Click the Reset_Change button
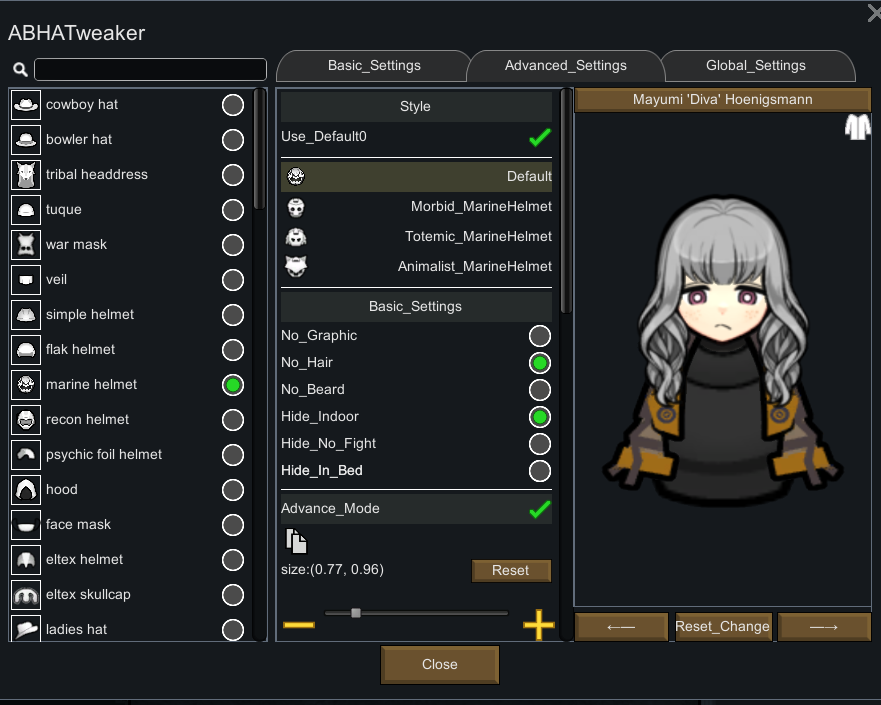The width and height of the screenshot is (881, 705). tap(723, 626)
